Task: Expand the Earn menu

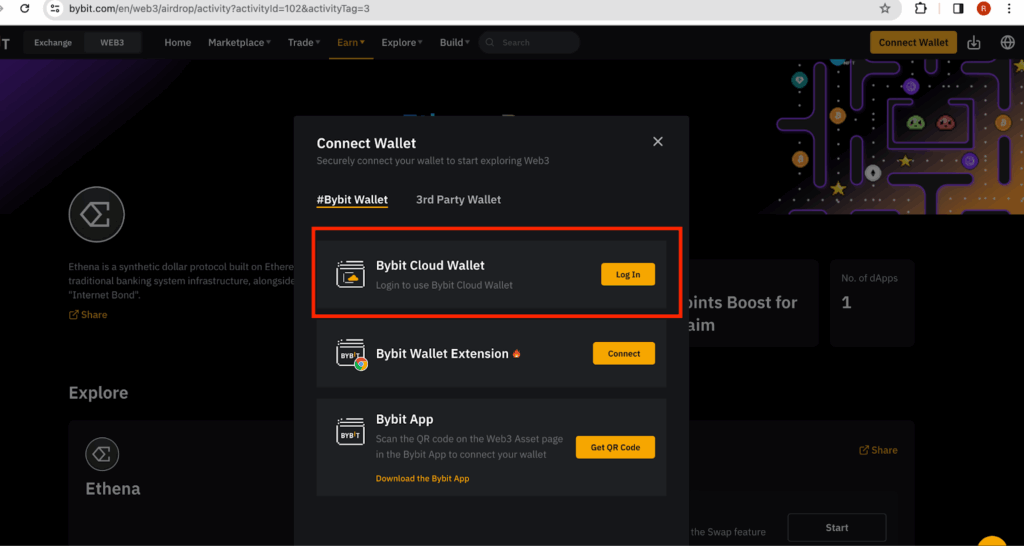Action: [351, 42]
